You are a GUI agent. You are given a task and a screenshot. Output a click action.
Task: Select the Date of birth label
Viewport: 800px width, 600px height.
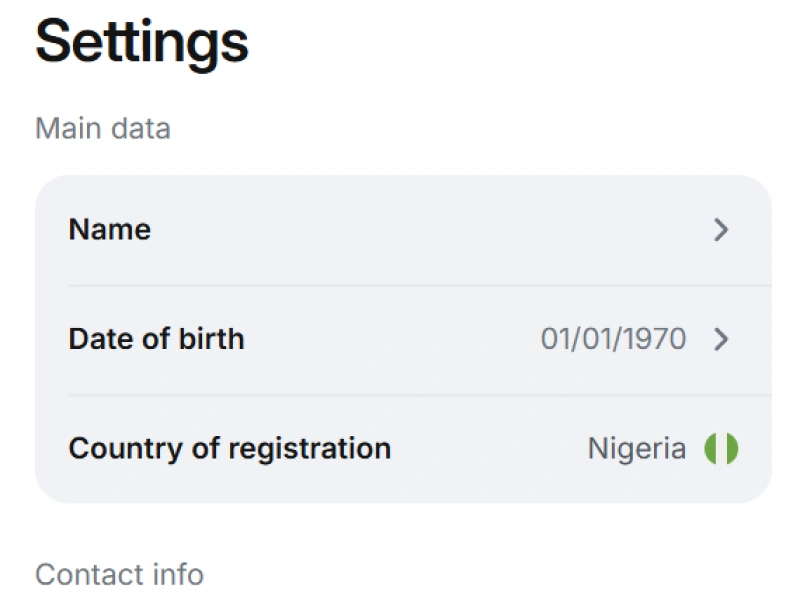pos(156,339)
